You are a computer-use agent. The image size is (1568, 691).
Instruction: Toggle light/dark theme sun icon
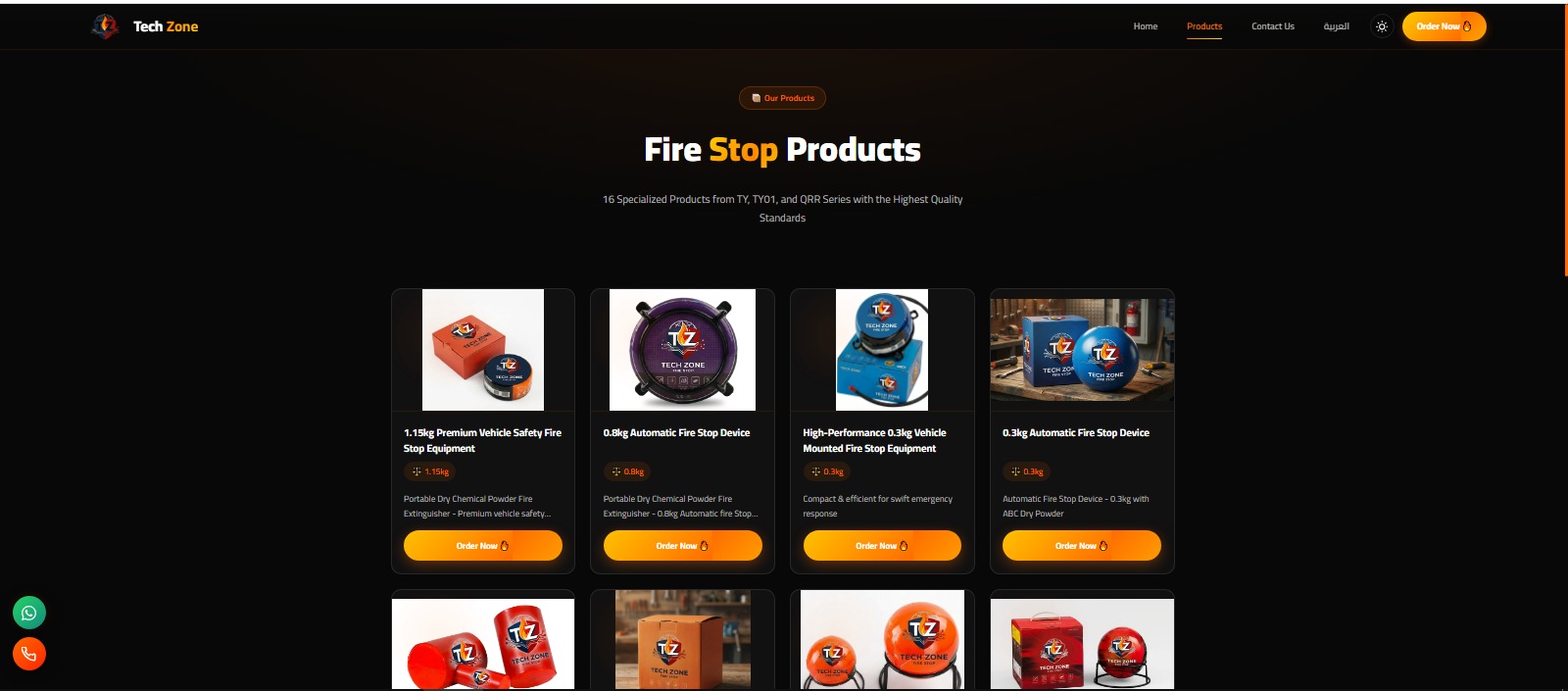pyautogui.click(x=1382, y=26)
